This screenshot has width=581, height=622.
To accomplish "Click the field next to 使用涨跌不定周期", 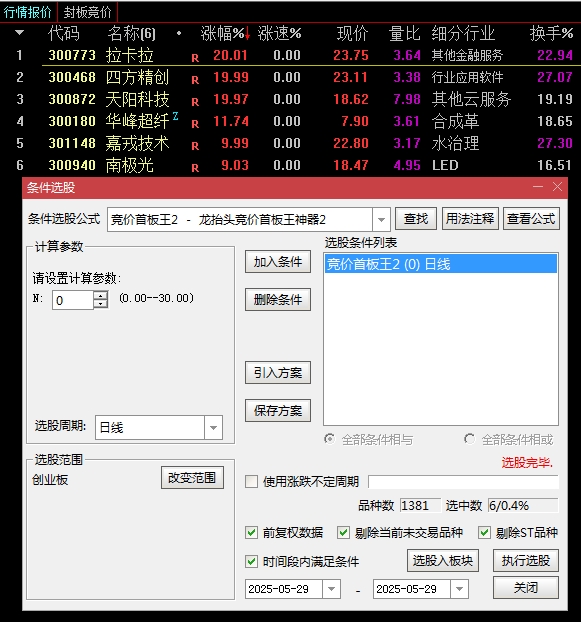I will 463,482.
